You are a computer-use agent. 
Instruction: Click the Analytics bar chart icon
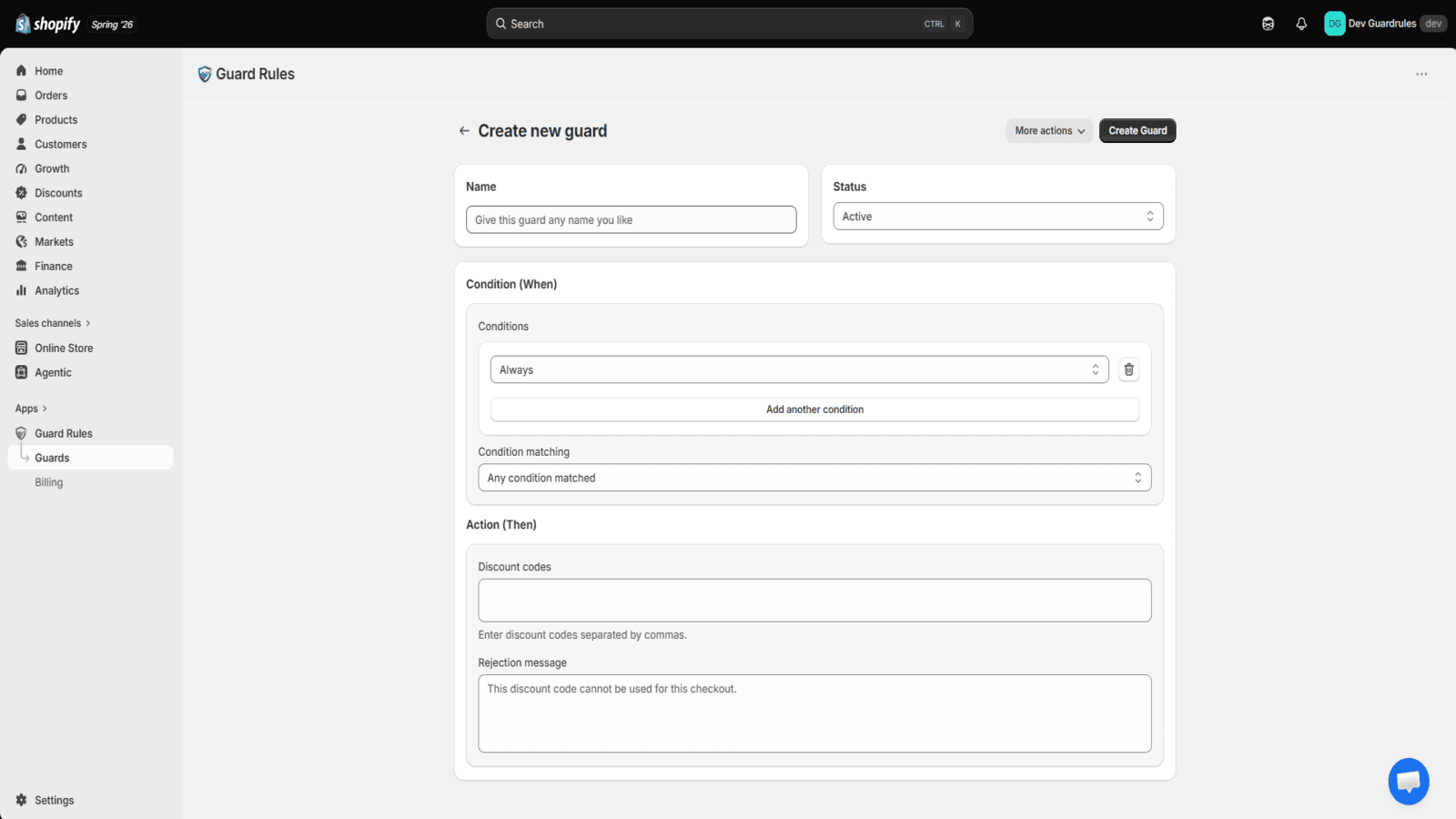pyautogui.click(x=21, y=290)
